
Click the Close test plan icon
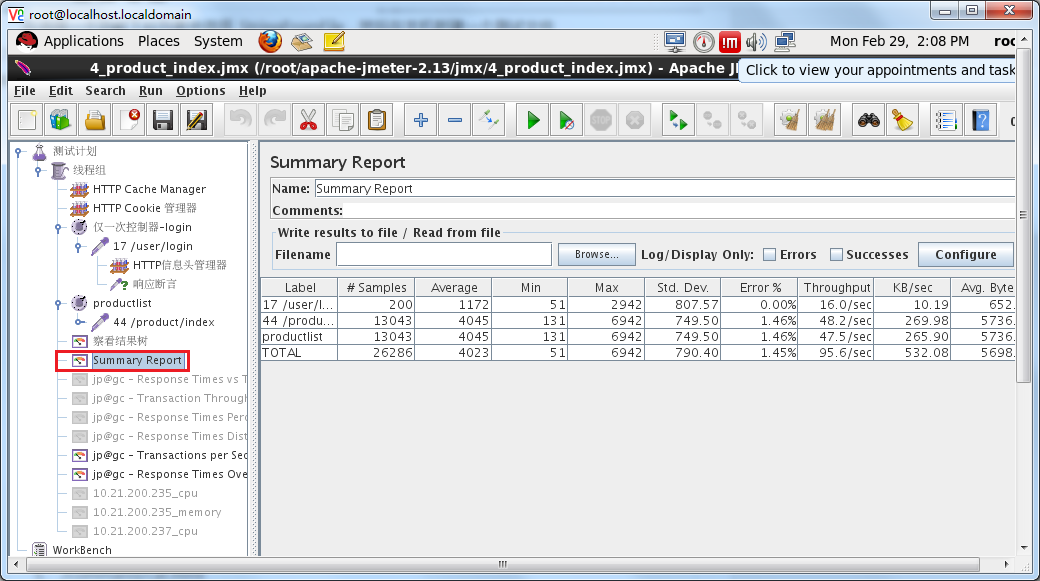pos(129,120)
